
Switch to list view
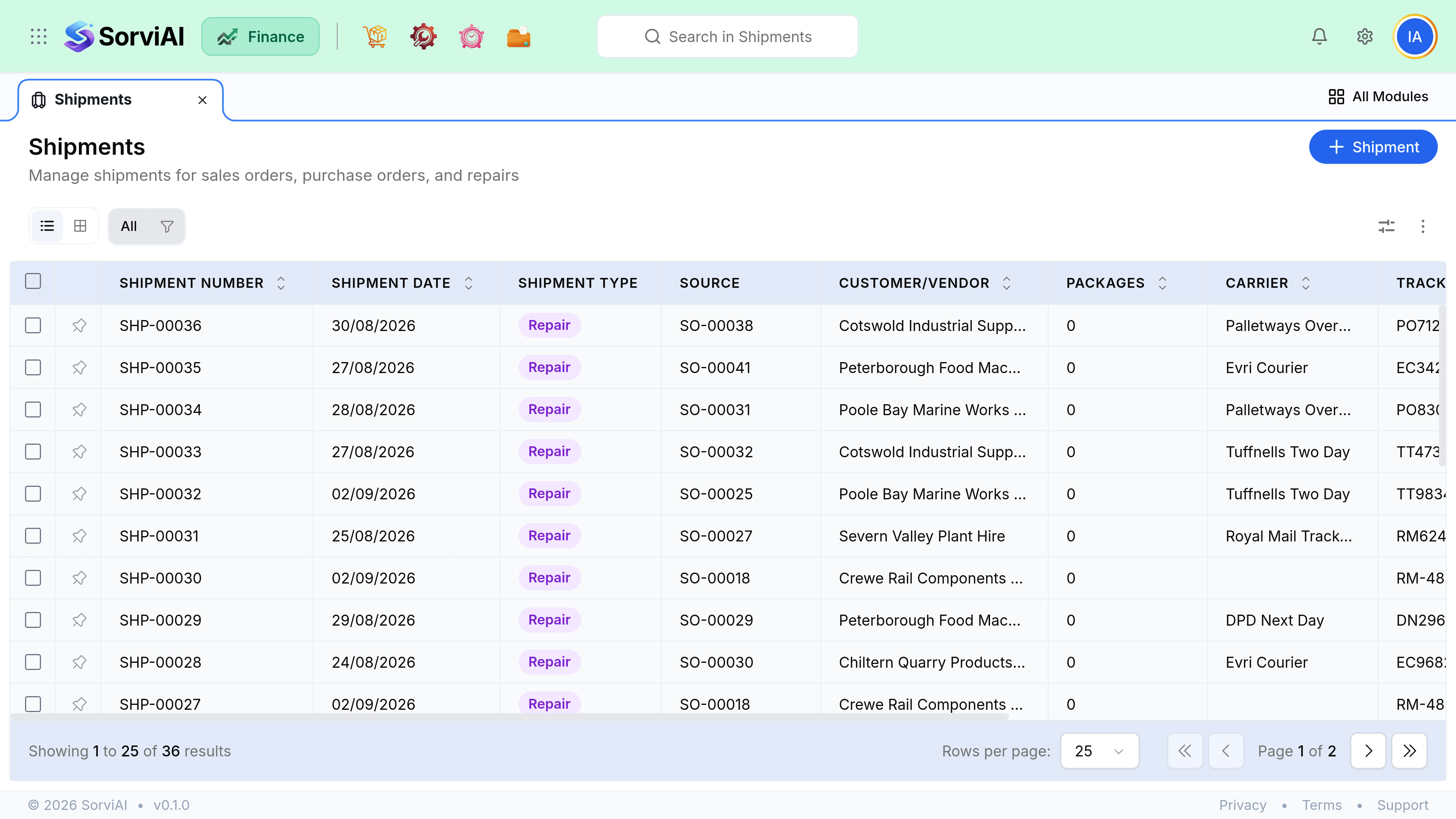click(47, 226)
